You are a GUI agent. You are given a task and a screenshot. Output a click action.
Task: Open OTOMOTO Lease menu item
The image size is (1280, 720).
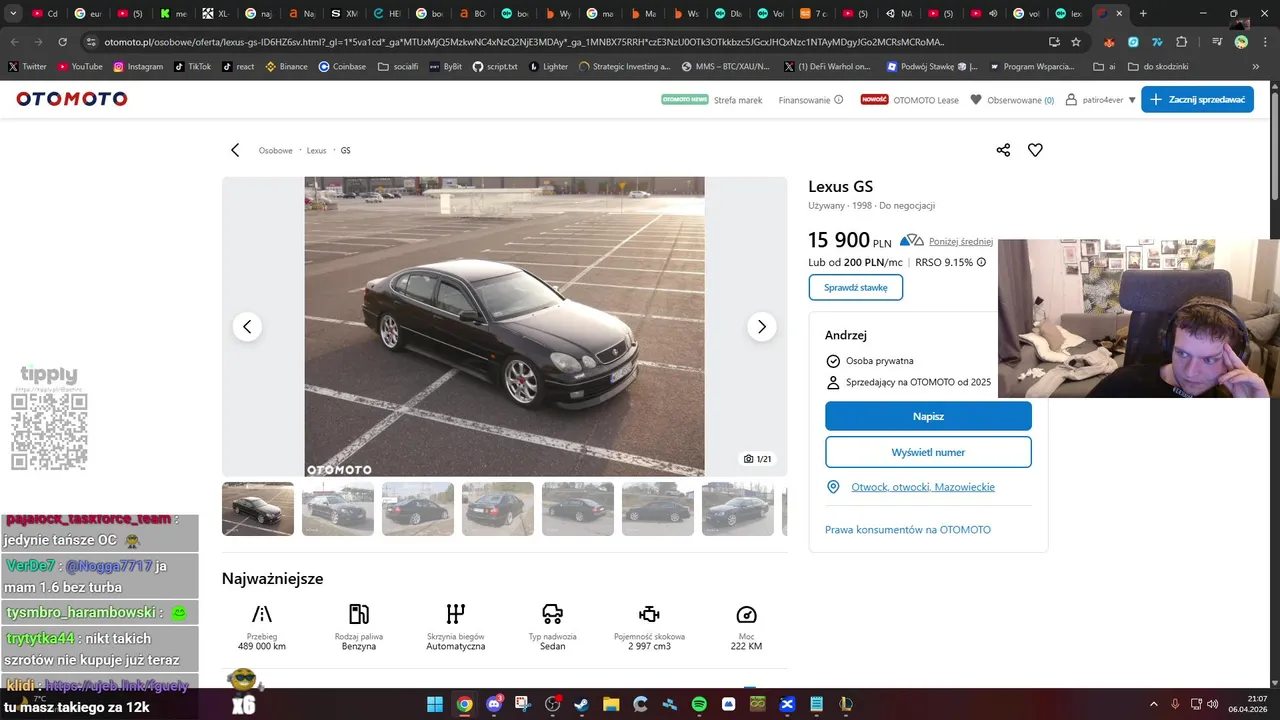(x=926, y=100)
